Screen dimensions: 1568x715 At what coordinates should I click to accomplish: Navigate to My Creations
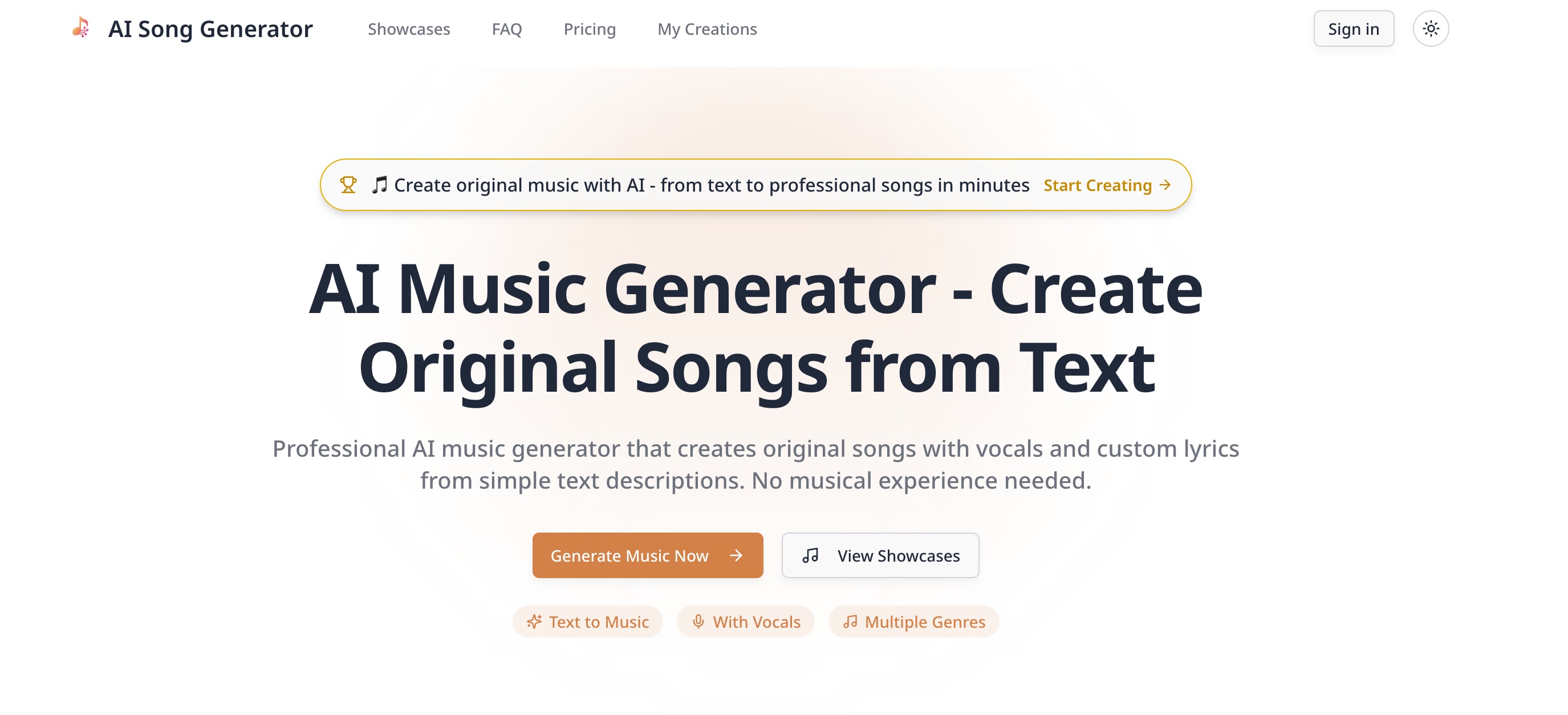706,29
